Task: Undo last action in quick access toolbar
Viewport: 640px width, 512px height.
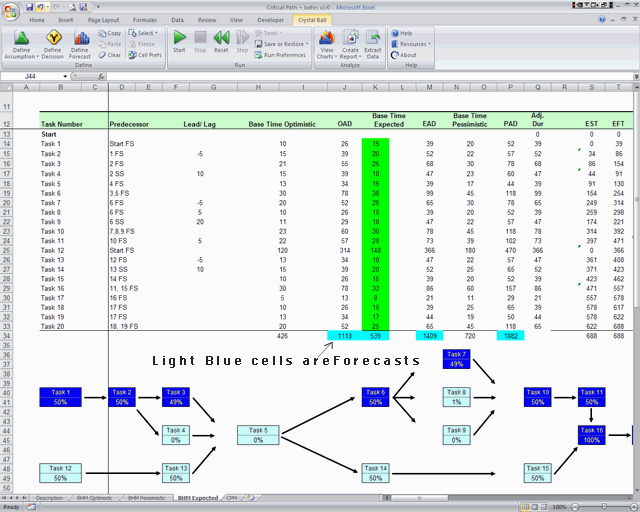Action: tap(40, 7)
